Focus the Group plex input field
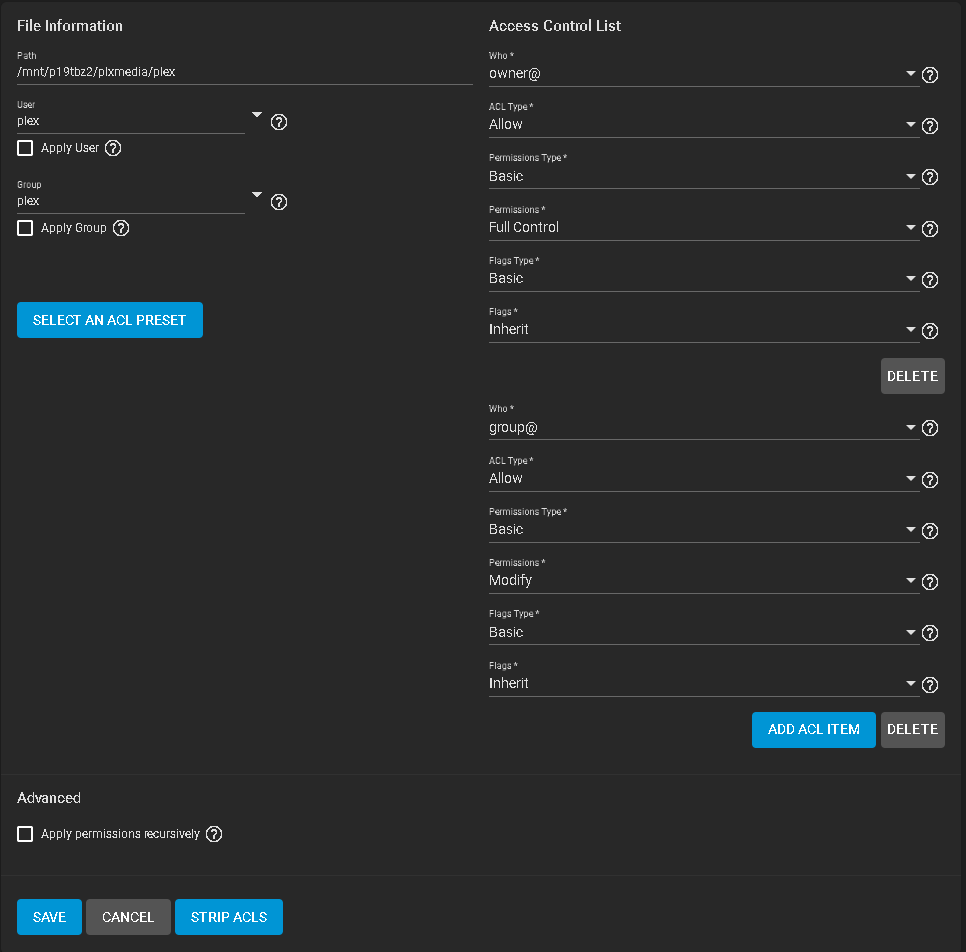Image resolution: width=966 pixels, height=952 pixels. tap(131, 201)
